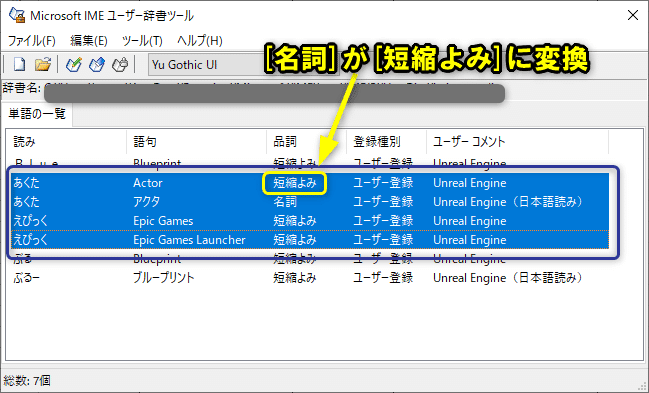Screen dimensions: 649x393
Task: Close the Microsoft IME dictionary tool window
Action: 632,15
